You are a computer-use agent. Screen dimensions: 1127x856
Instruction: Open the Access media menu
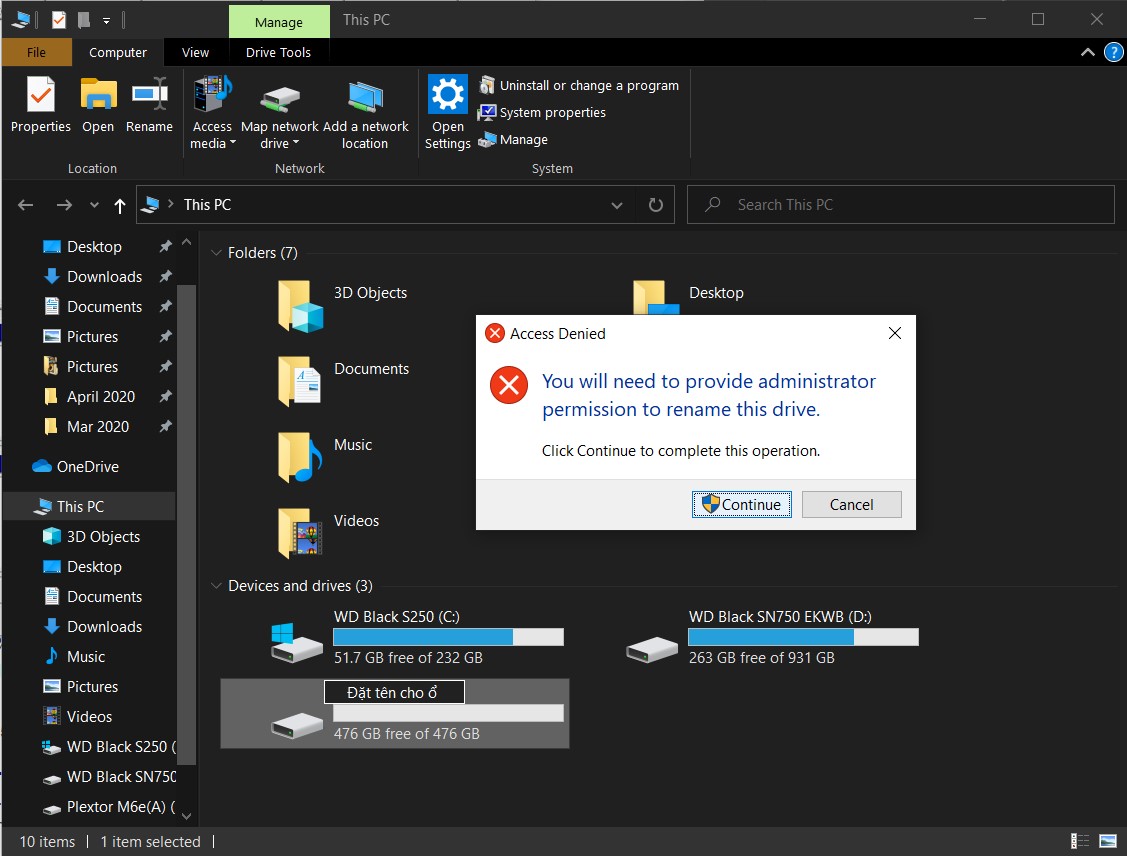click(212, 113)
